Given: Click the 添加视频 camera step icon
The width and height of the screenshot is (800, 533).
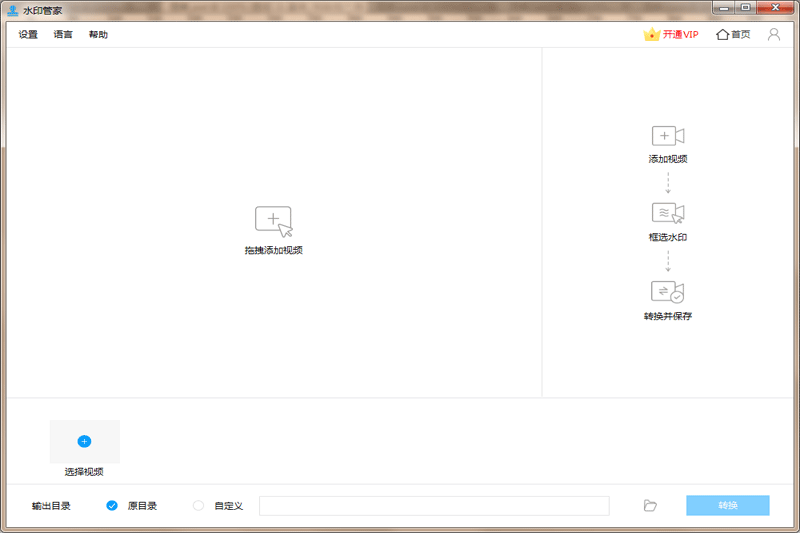Looking at the screenshot, I should [x=667, y=136].
